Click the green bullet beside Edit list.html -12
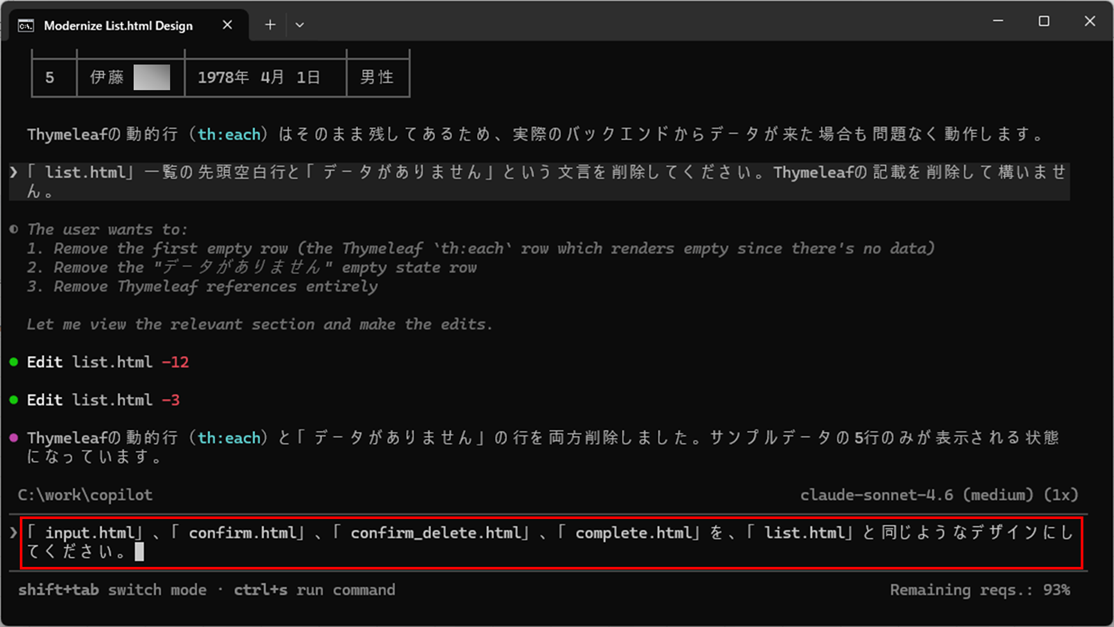This screenshot has height=627, width=1114. [14, 362]
